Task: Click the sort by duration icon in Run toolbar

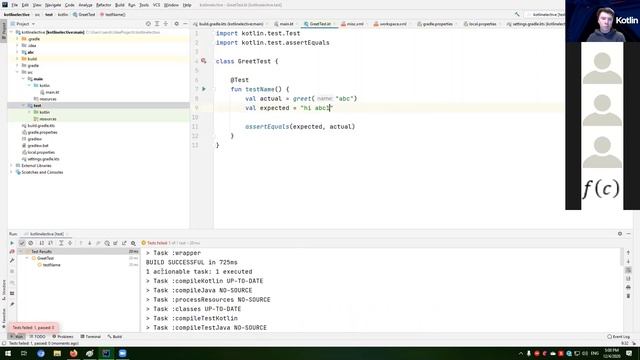Action: [51, 243]
